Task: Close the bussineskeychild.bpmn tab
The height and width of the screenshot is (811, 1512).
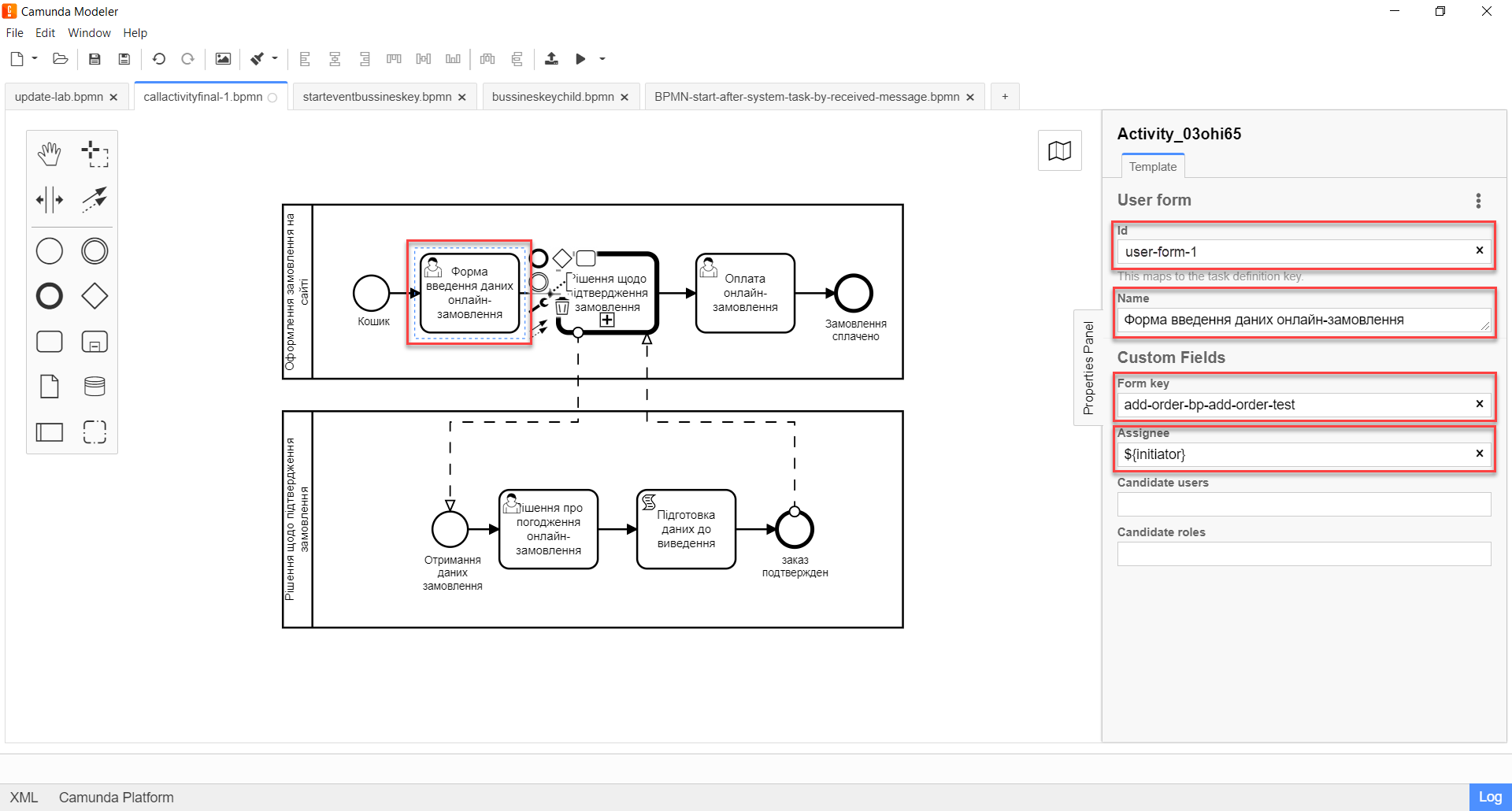Action: pyautogui.click(x=624, y=98)
